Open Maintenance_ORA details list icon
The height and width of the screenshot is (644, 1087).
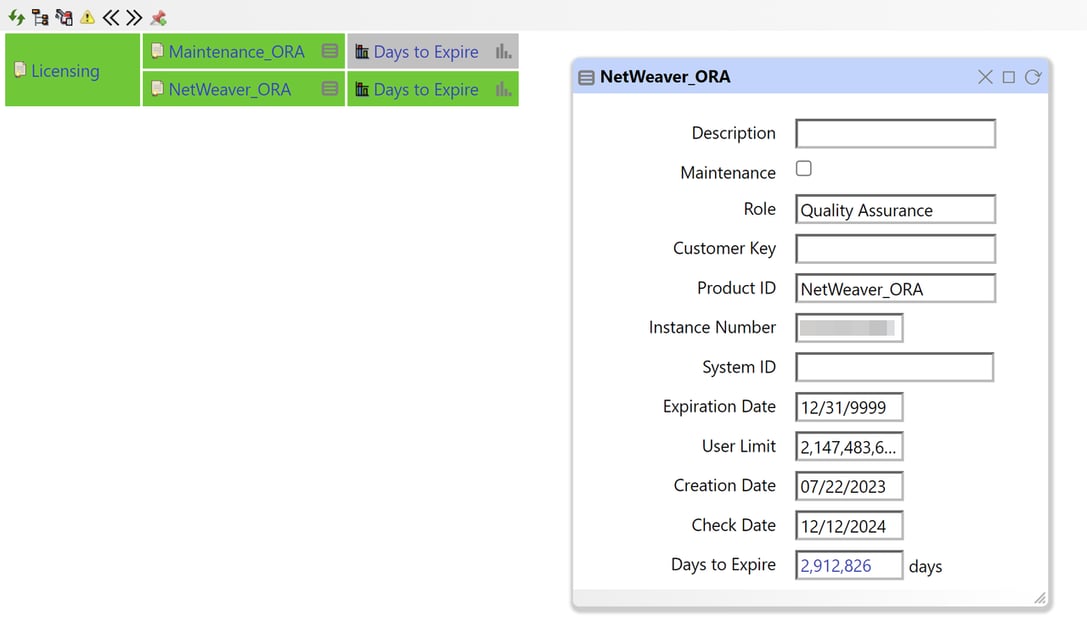pos(330,51)
